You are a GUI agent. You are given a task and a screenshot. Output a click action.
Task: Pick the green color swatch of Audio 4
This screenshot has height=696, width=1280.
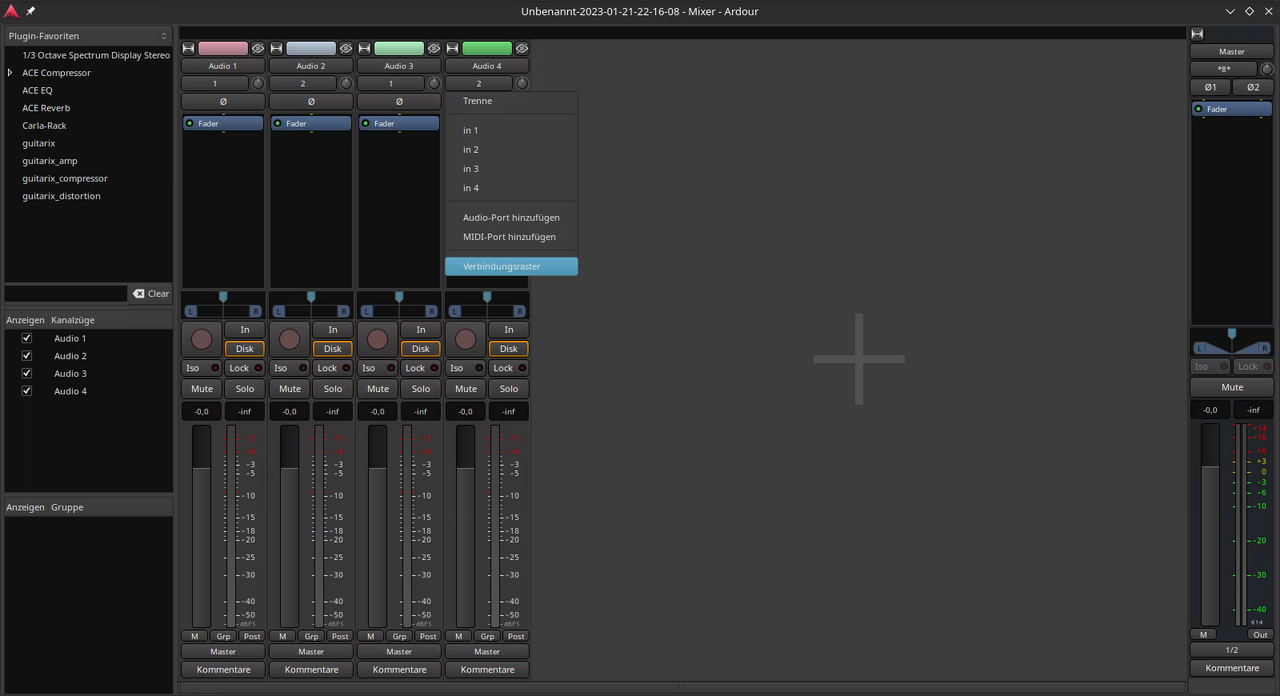pos(487,48)
